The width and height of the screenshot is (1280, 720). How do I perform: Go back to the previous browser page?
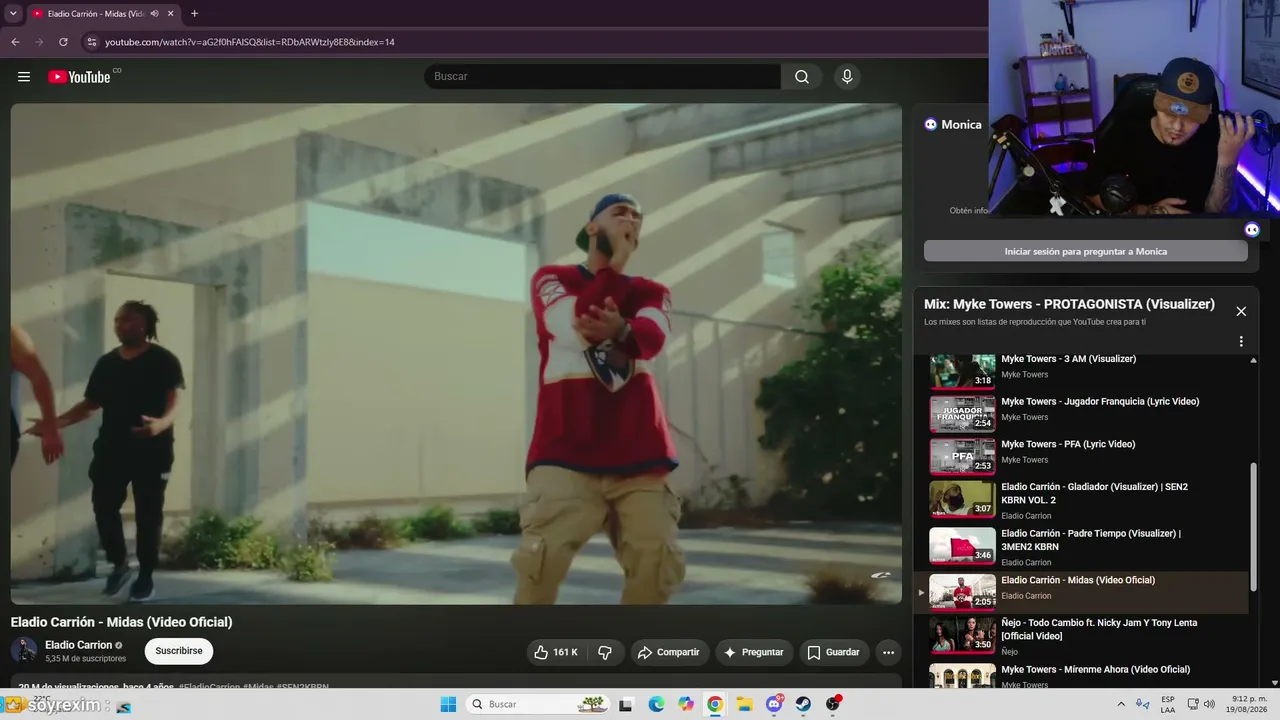[x=15, y=42]
